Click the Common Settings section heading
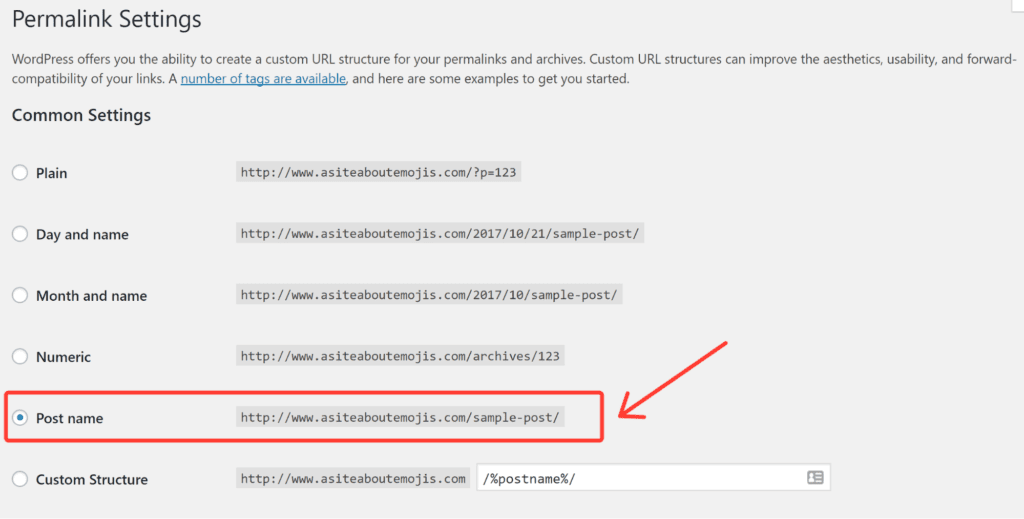The width and height of the screenshot is (1024, 519). [x=82, y=115]
